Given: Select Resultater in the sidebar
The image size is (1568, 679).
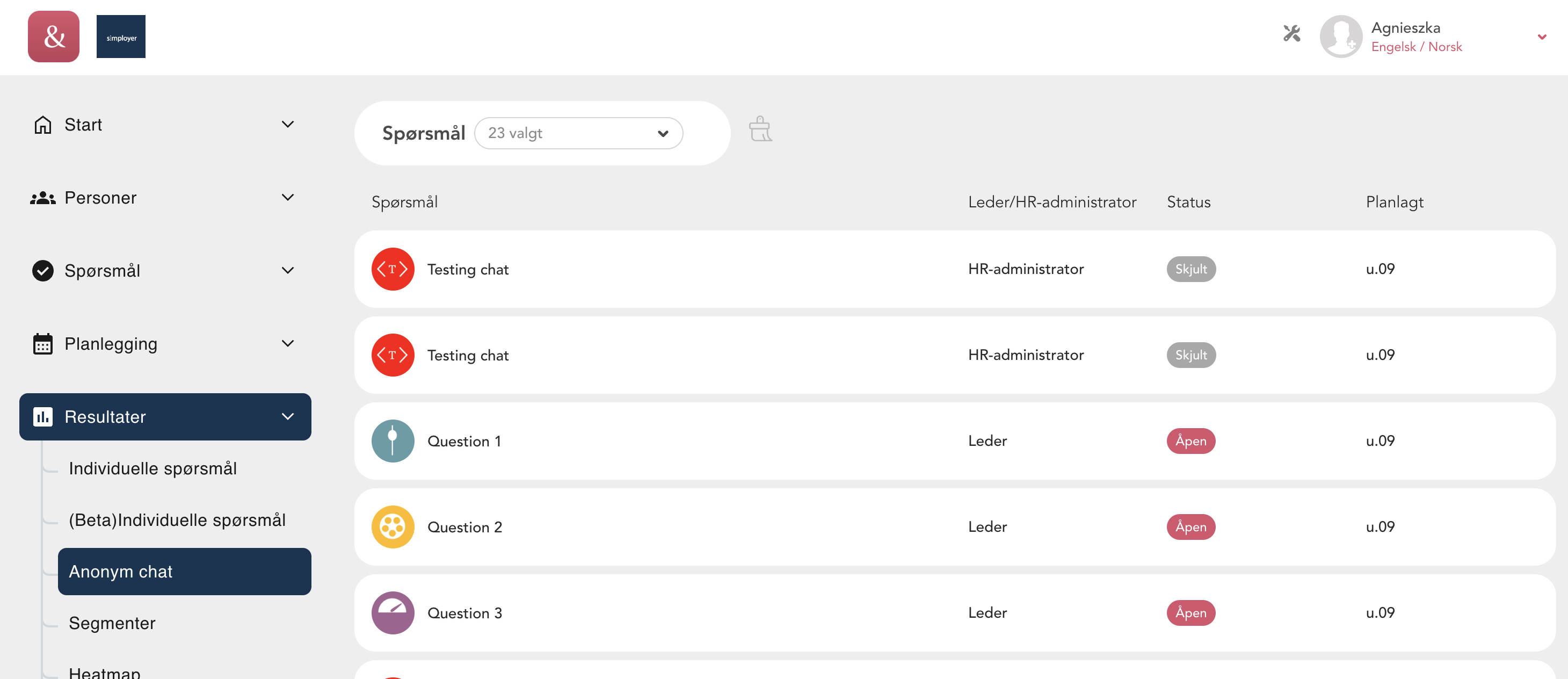Looking at the screenshot, I should [165, 416].
